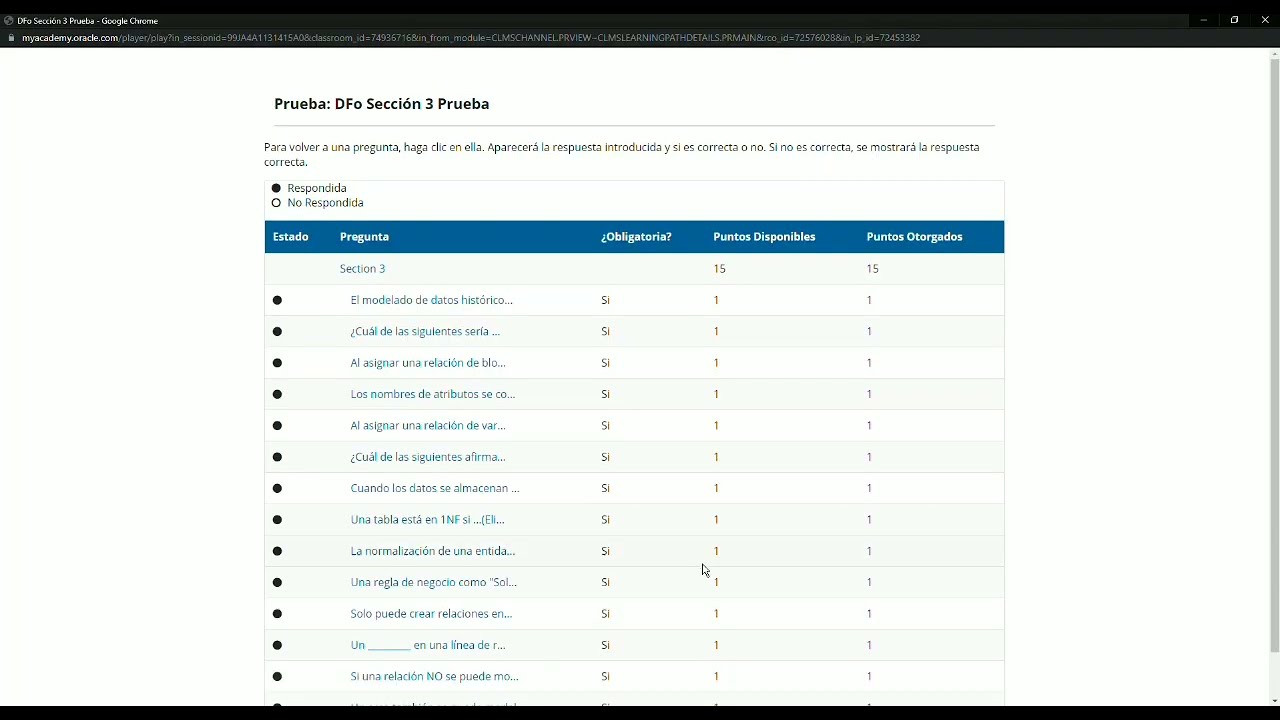1280x720 pixels.
Task: Click the "Respondida" legend label
Action: pos(317,188)
